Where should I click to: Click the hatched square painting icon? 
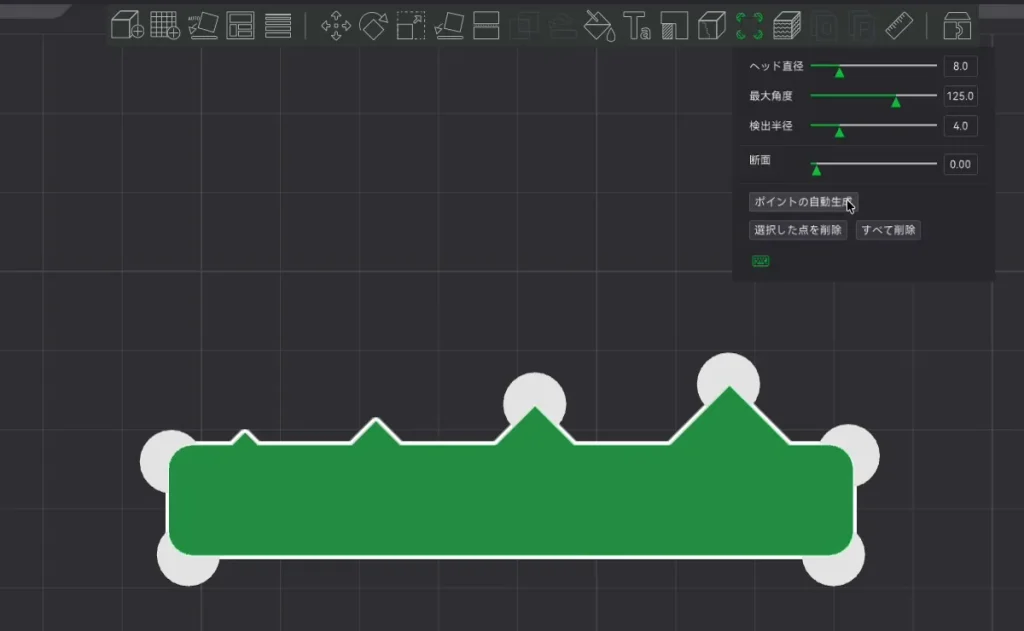pyautogui.click(x=674, y=26)
